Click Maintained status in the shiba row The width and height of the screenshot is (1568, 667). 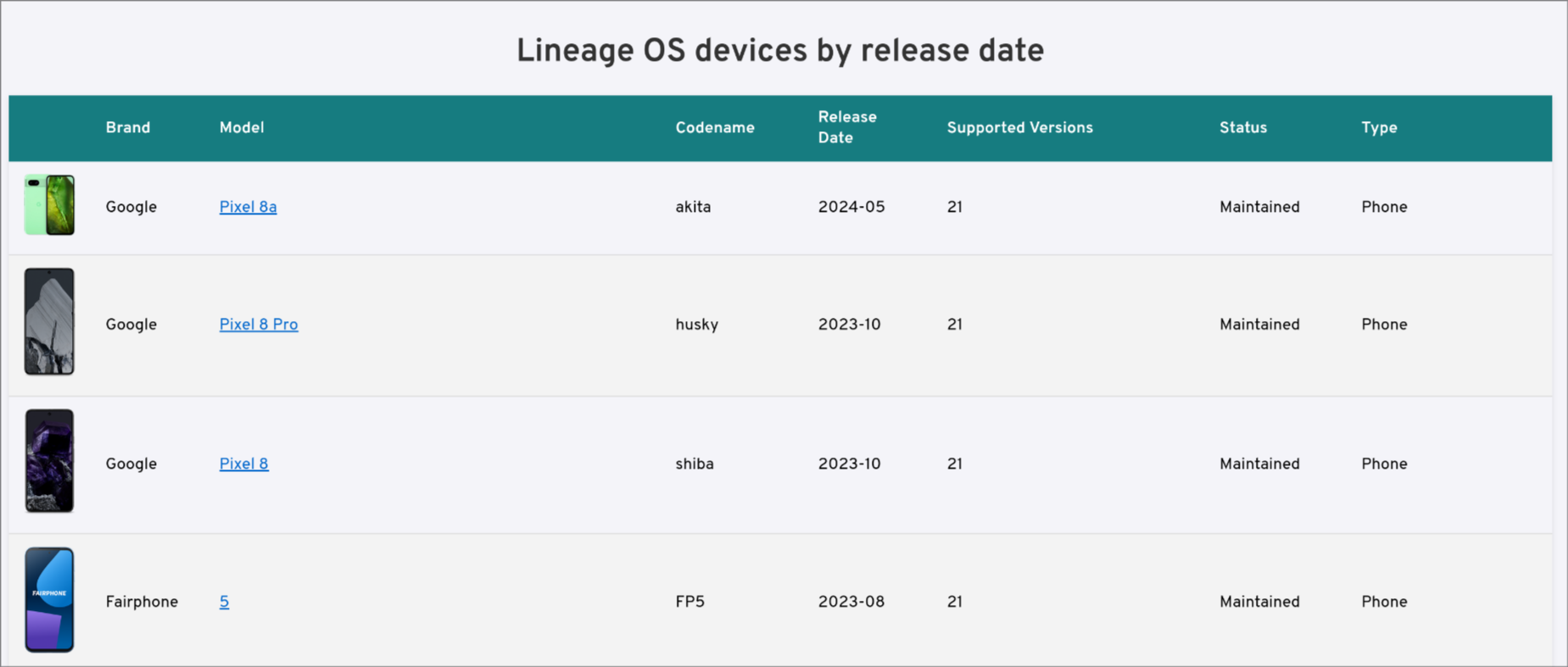[1259, 464]
